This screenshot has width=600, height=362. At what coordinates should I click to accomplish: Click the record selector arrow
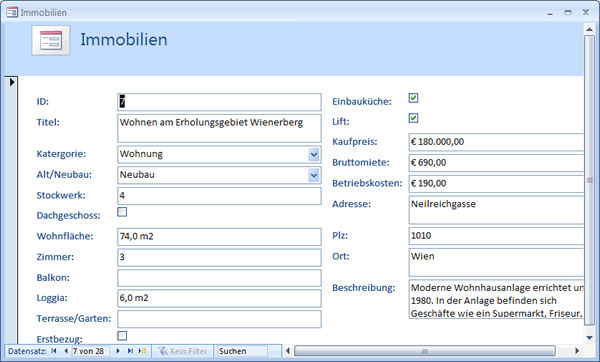(x=12, y=82)
